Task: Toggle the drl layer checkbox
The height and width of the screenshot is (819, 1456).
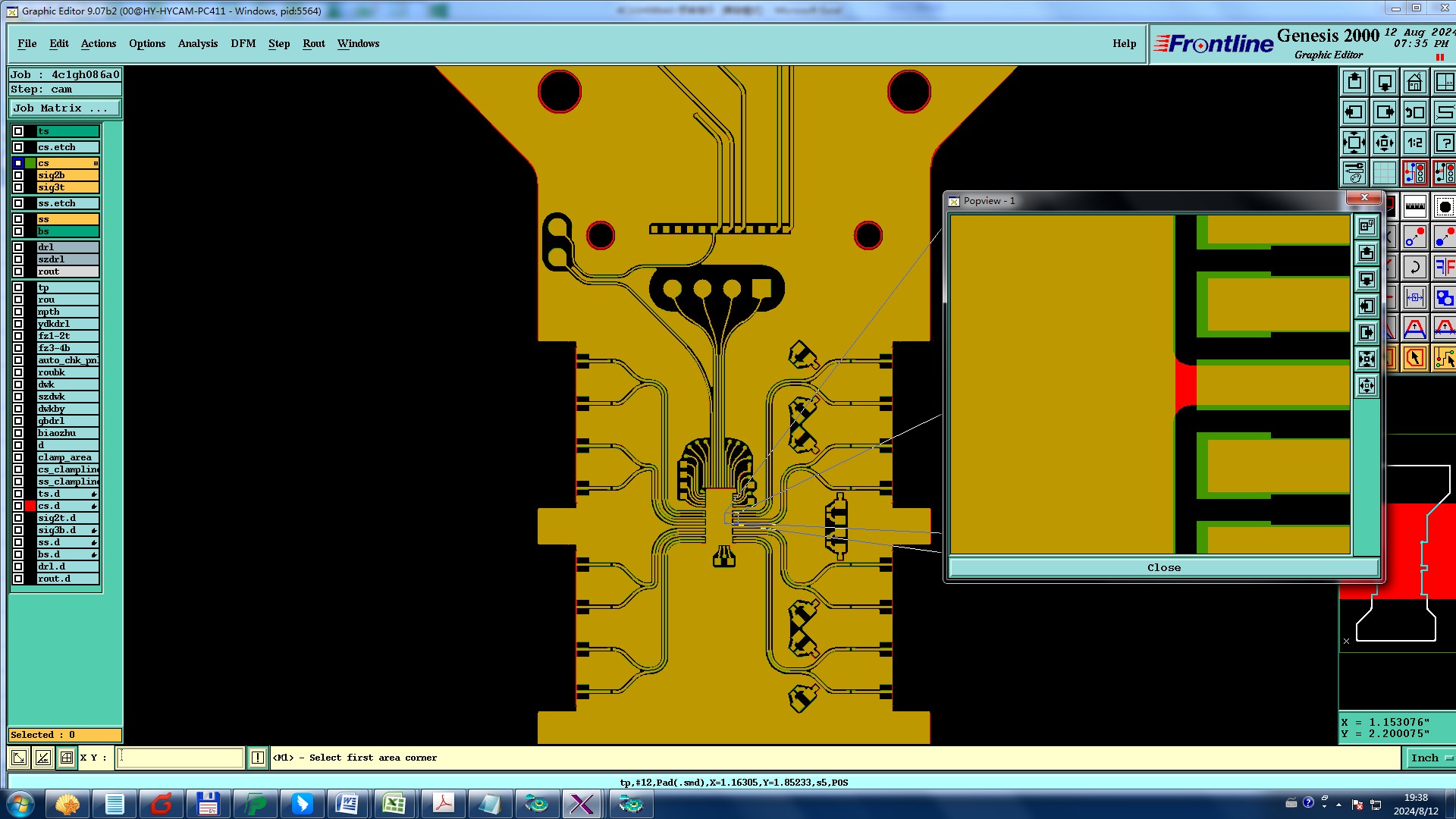Action: coord(18,247)
